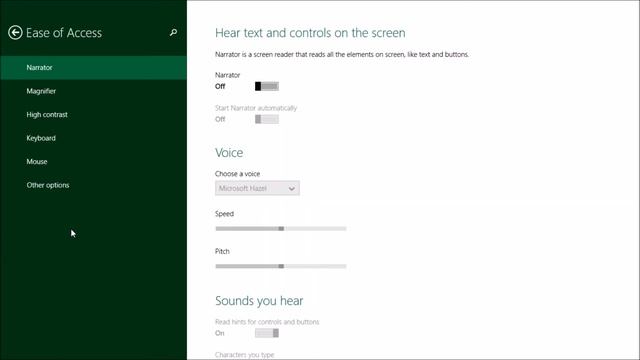Click the Speed slider handle

click(x=281, y=229)
